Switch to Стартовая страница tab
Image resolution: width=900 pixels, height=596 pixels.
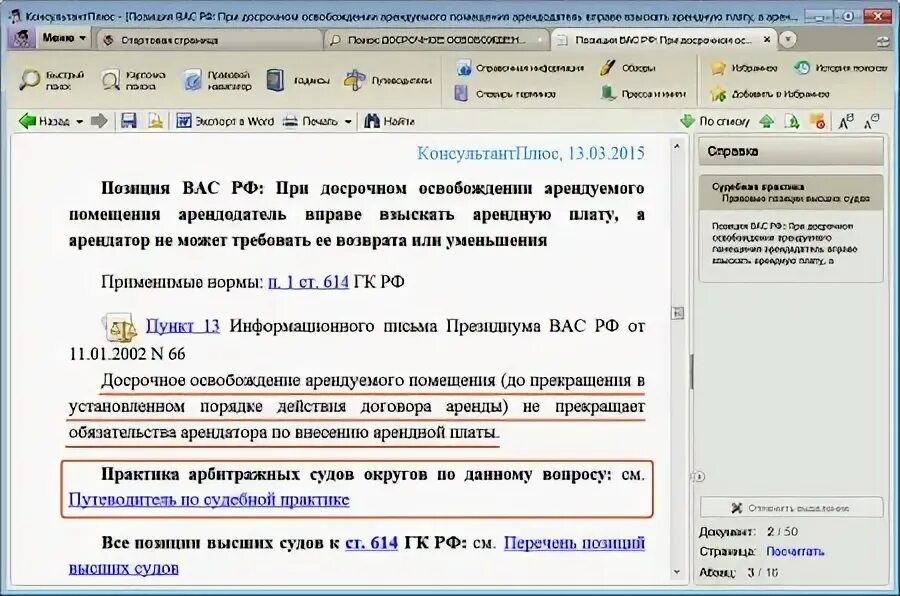point(209,40)
